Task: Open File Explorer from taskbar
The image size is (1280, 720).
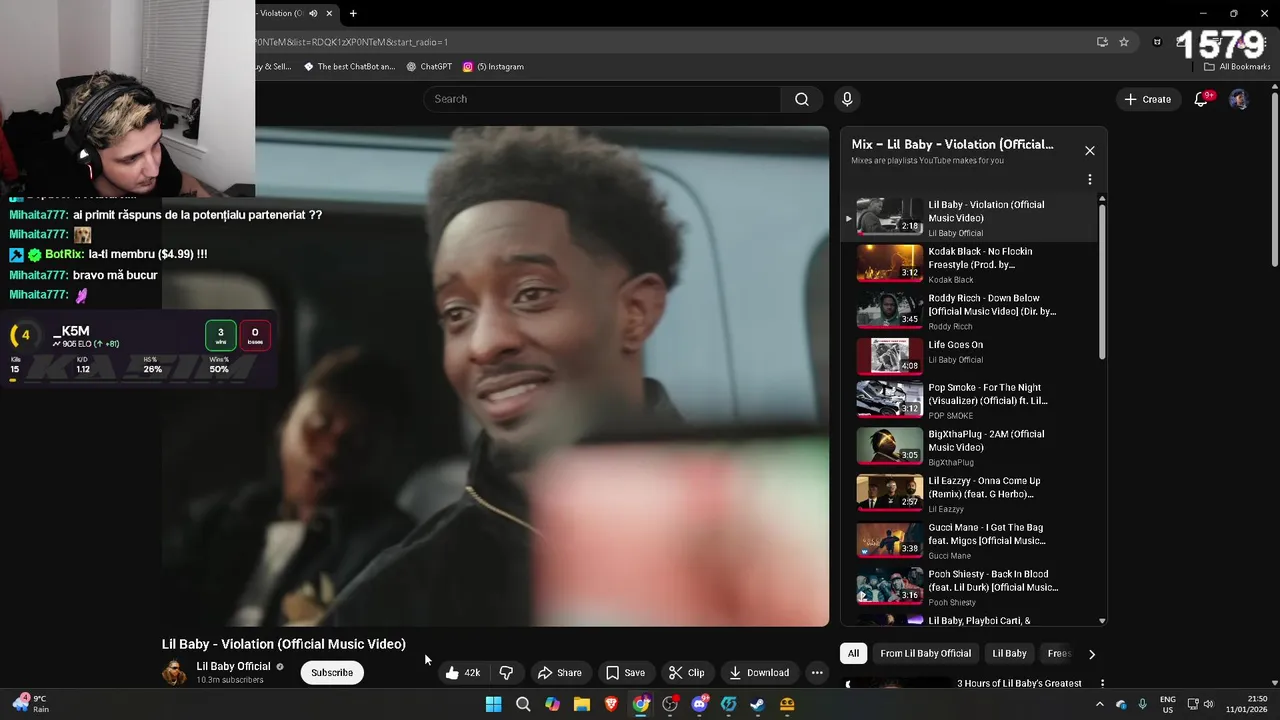Action: pyautogui.click(x=581, y=704)
